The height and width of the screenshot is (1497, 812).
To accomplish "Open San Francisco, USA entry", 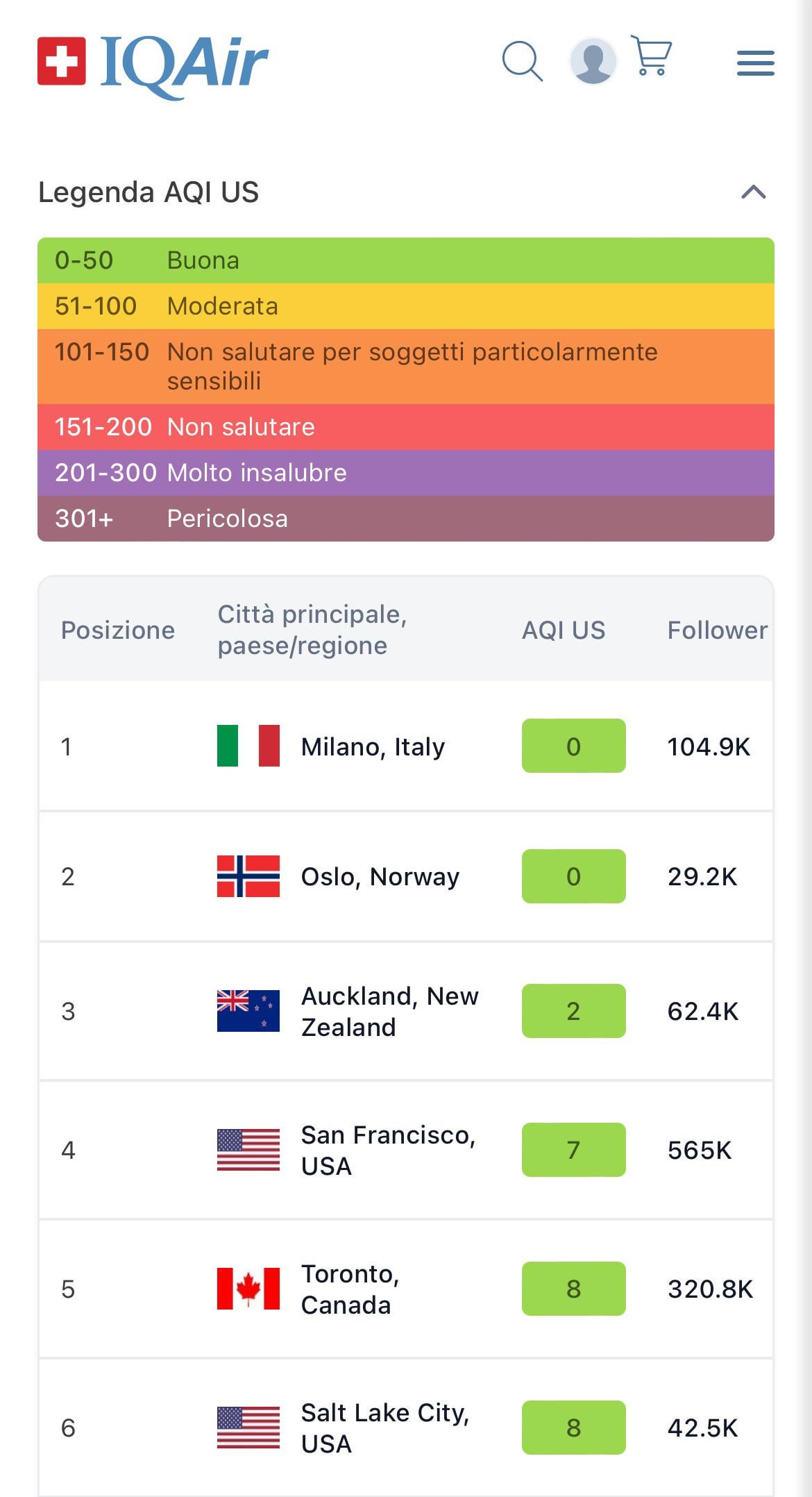I will (387, 1150).
